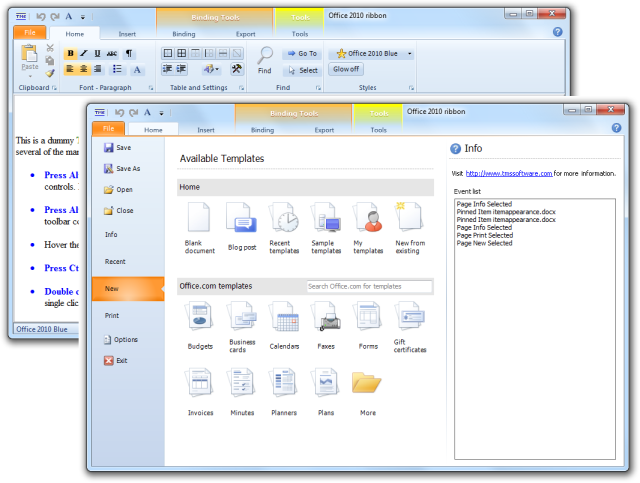Click Redo in front window quick access toolbar
The width and height of the screenshot is (640, 483).
pos(133,113)
